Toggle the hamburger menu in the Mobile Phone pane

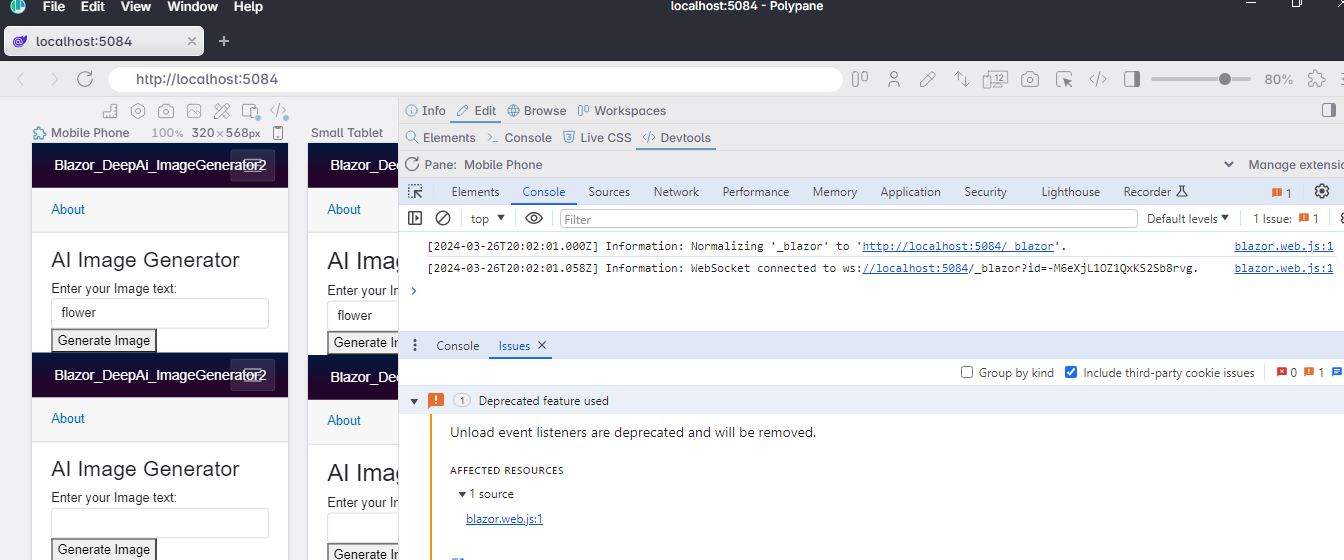pyautogui.click(x=252, y=165)
